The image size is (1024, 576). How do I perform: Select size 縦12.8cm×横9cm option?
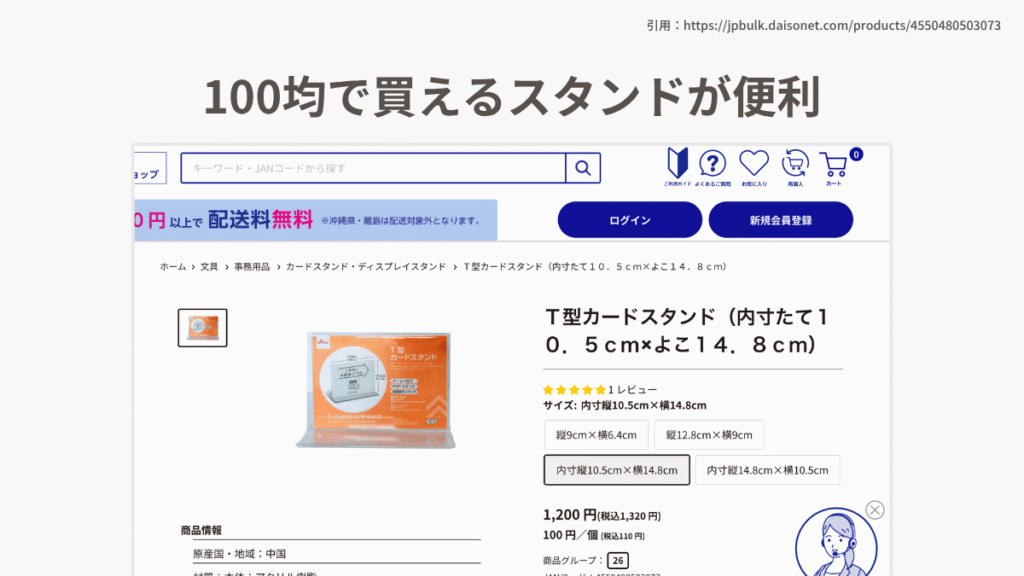coord(709,435)
